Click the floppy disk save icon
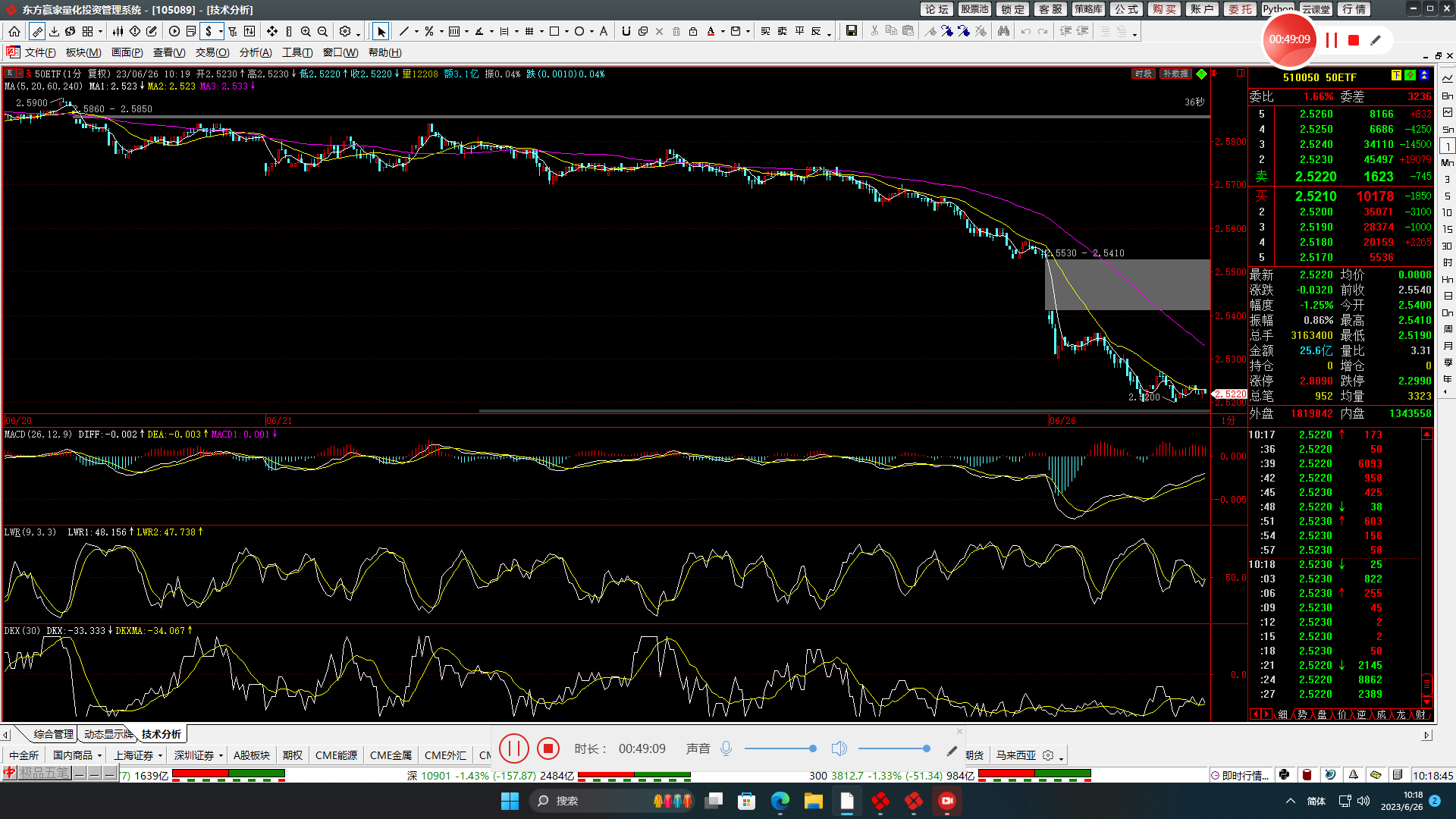This screenshot has height=819, width=1456. pyautogui.click(x=852, y=31)
